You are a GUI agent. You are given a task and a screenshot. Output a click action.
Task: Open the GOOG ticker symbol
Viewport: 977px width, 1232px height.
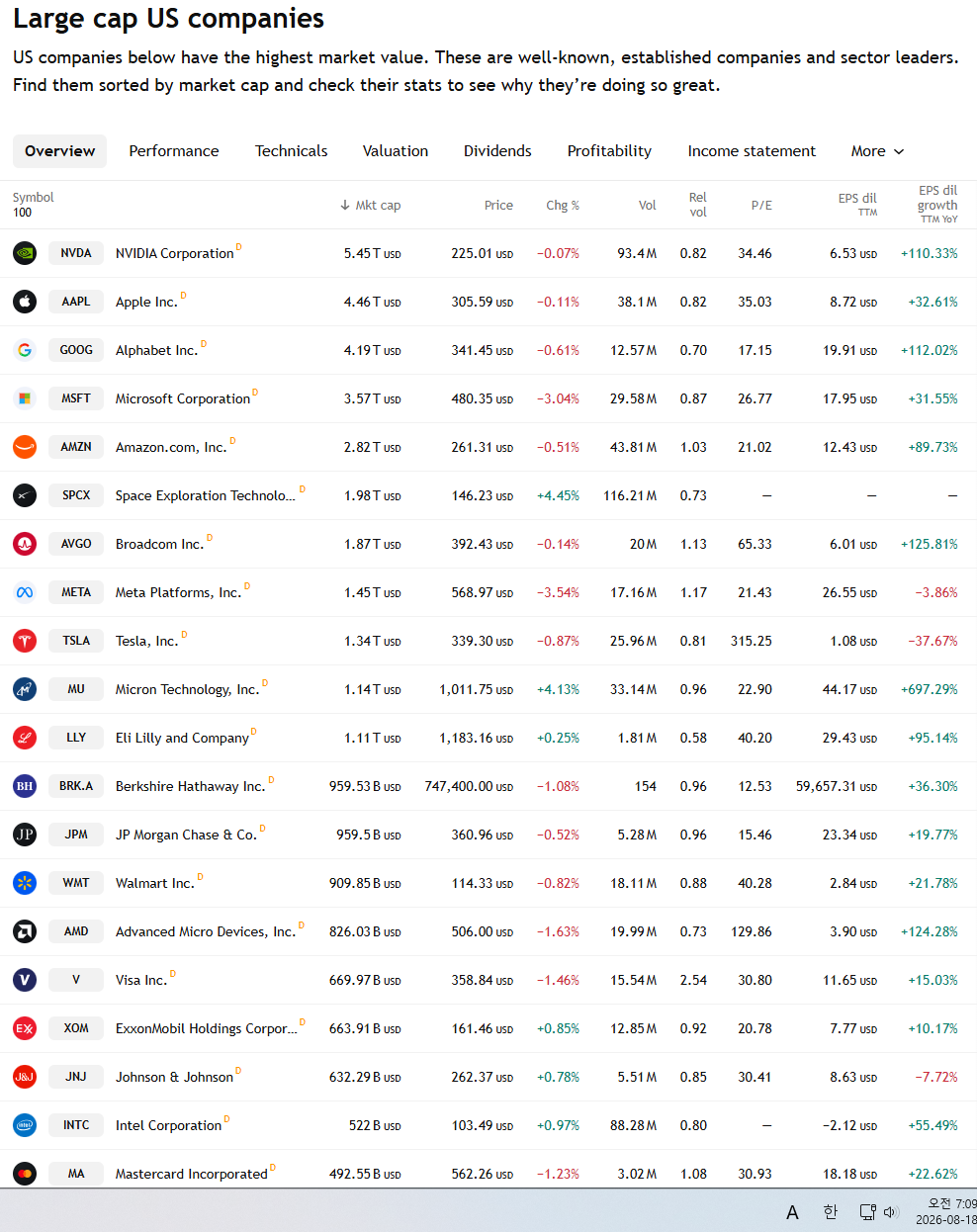[76, 350]
